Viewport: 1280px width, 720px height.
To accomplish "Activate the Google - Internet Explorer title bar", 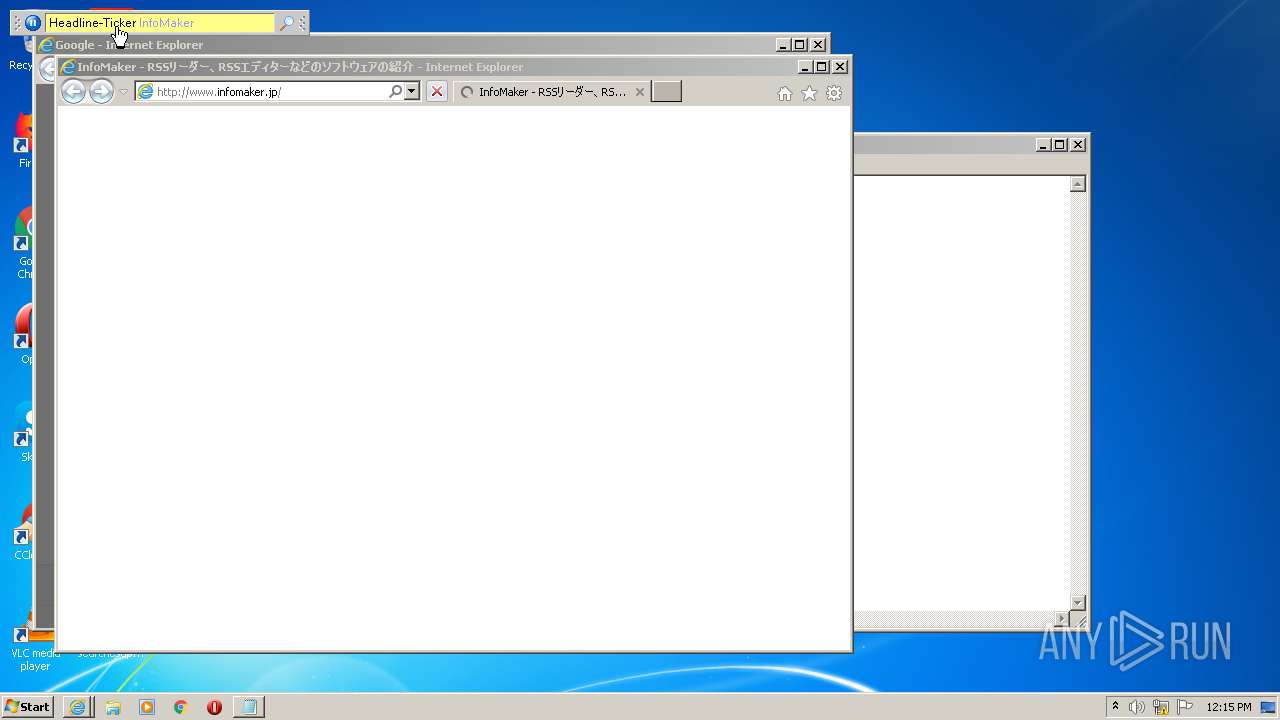I will tap(408, 45).
